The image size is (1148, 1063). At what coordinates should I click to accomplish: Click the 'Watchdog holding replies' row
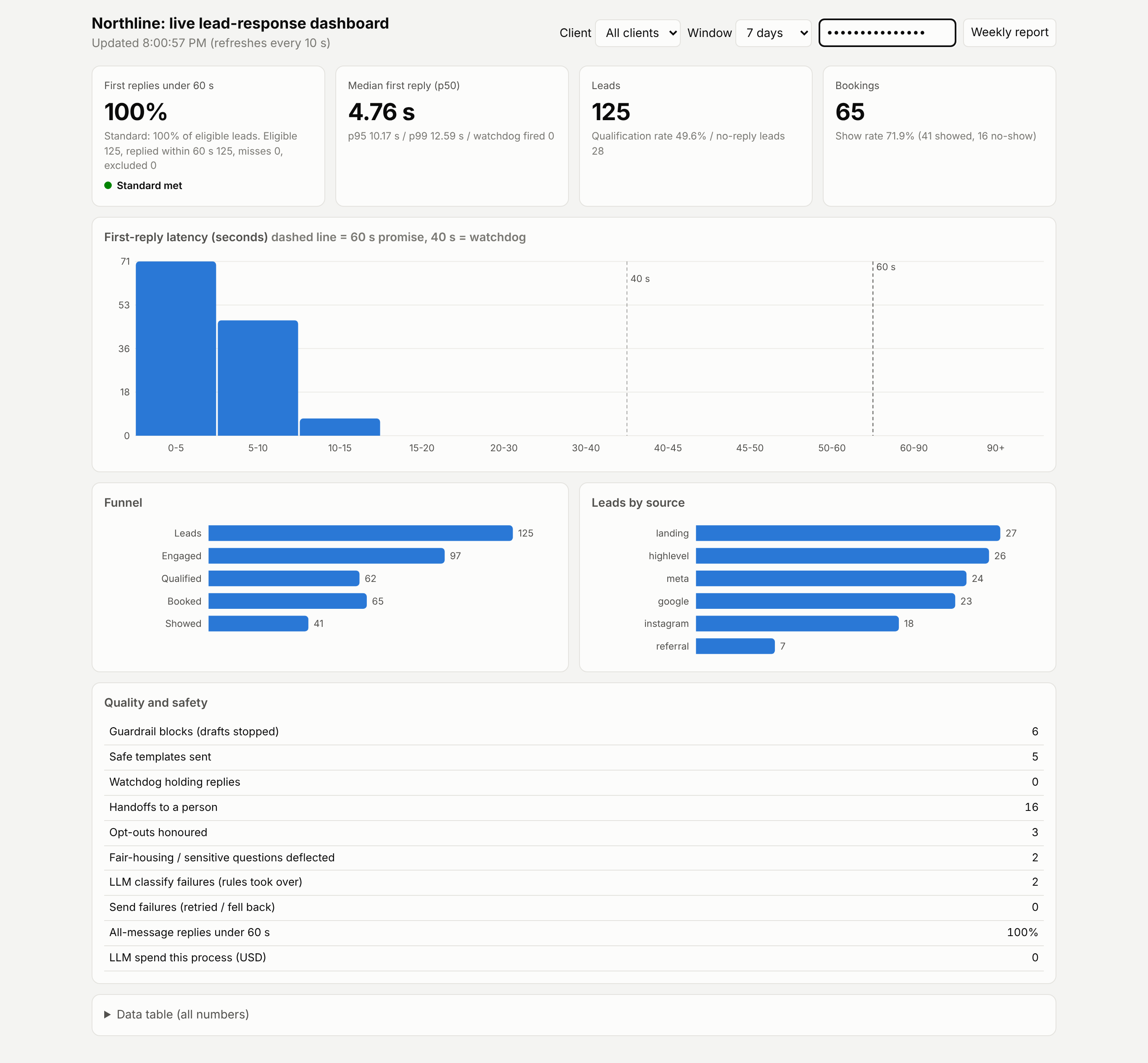574,782
